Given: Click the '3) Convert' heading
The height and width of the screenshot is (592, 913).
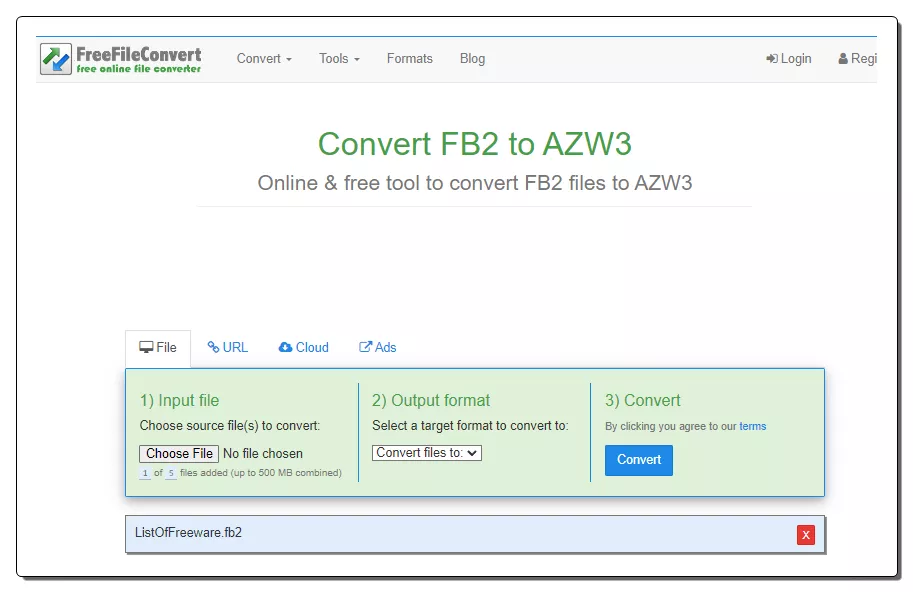Looking at the screenshot, I should point(643,400).
